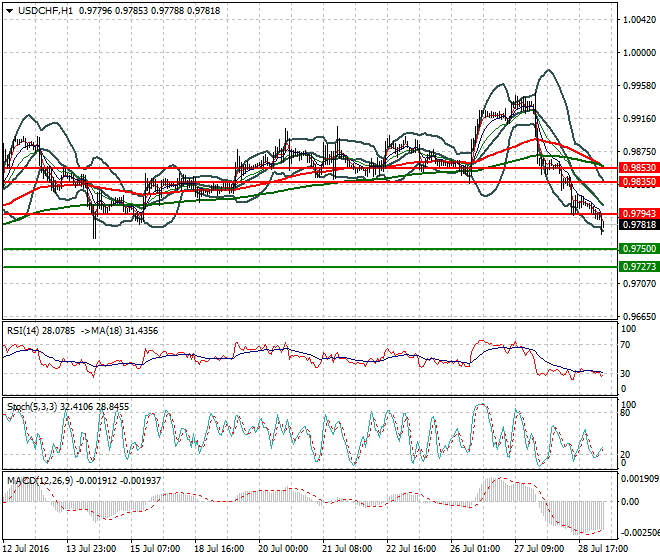Select the red 0.97943 price level label
Image resolution: width=660 pixels, height=560 pixels.
tap(639, 214)
